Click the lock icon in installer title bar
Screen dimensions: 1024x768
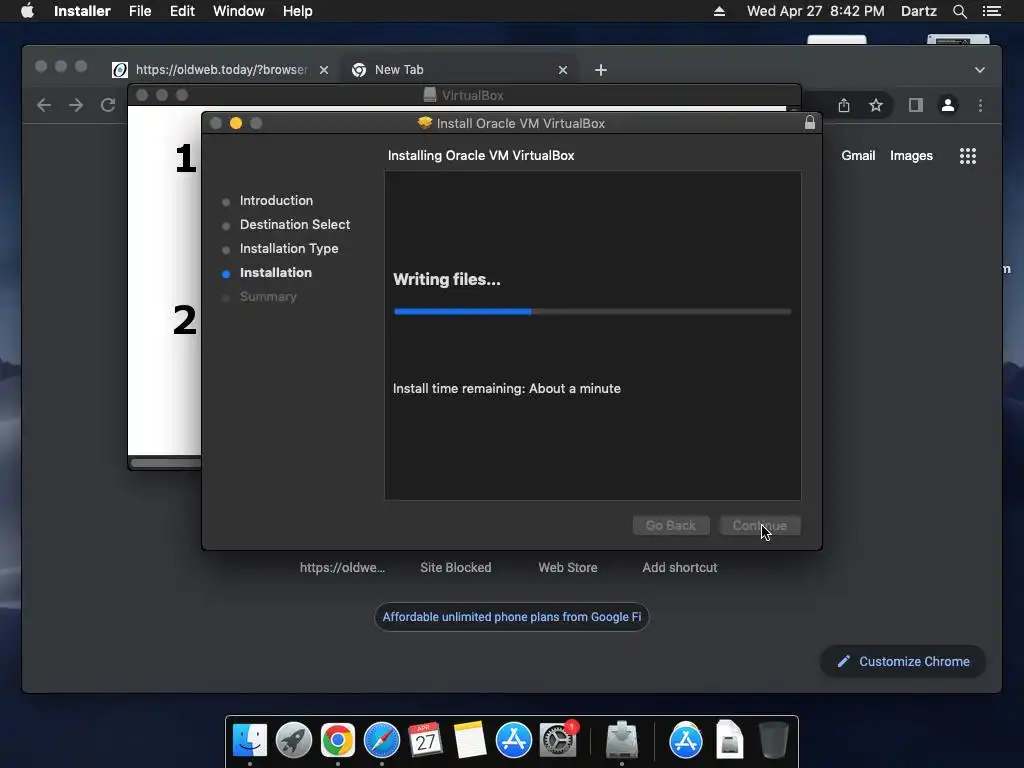[810, 123]
